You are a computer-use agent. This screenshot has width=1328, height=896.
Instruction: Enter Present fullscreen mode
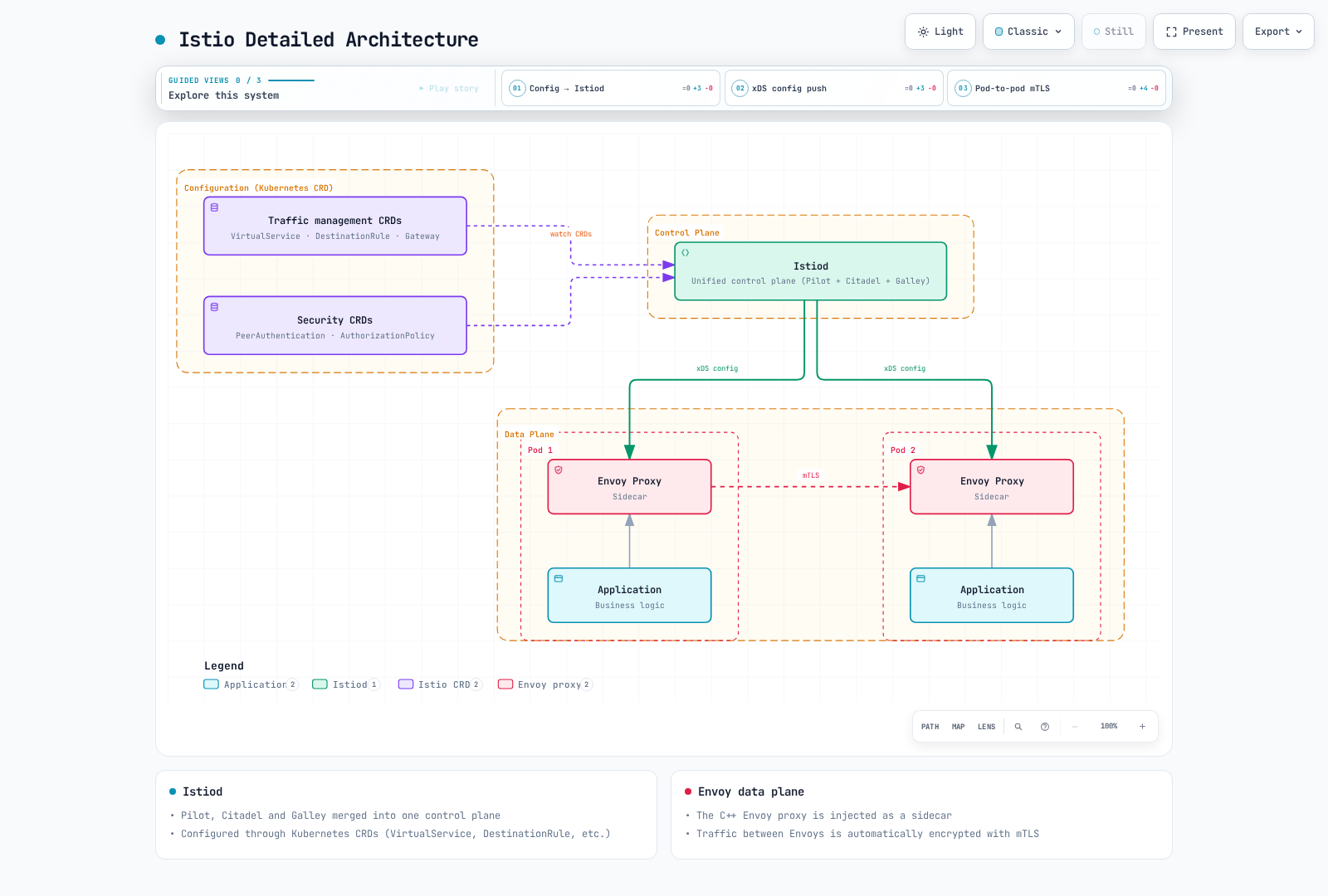1194,32
